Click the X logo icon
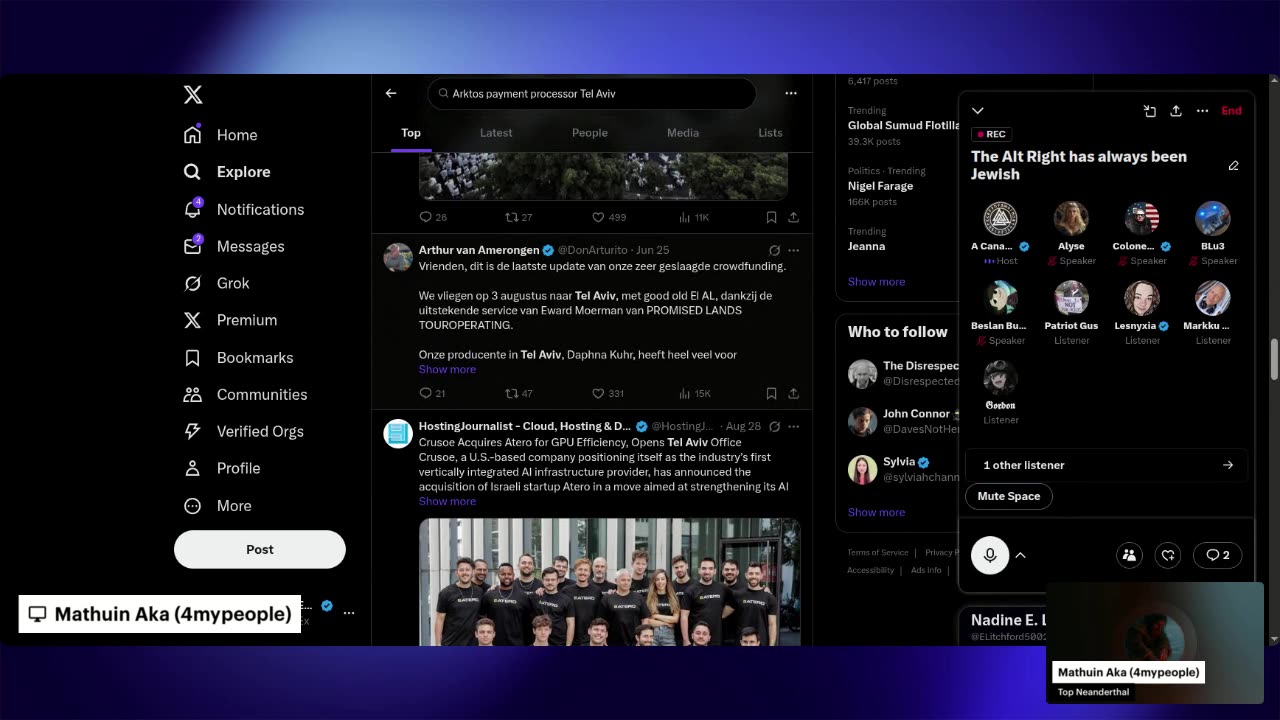 tap(193, 95)
